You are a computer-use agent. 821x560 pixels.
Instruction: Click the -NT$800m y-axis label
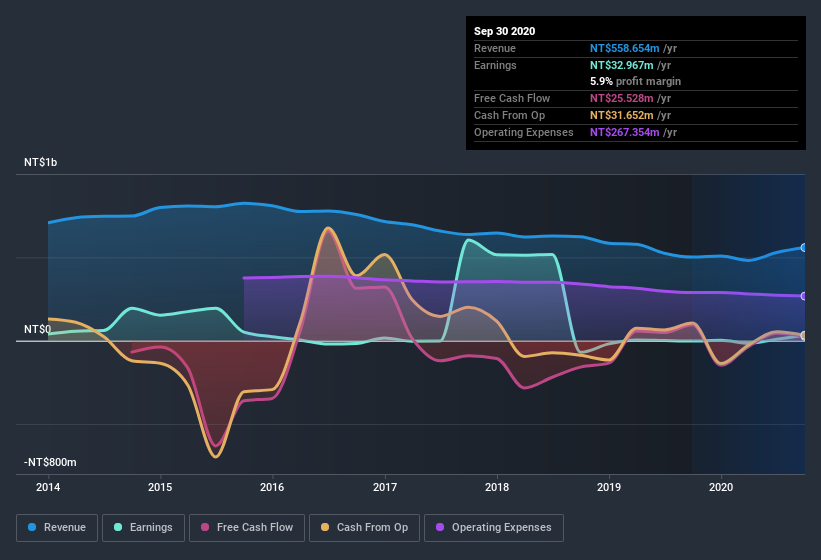tap(50, 462)
